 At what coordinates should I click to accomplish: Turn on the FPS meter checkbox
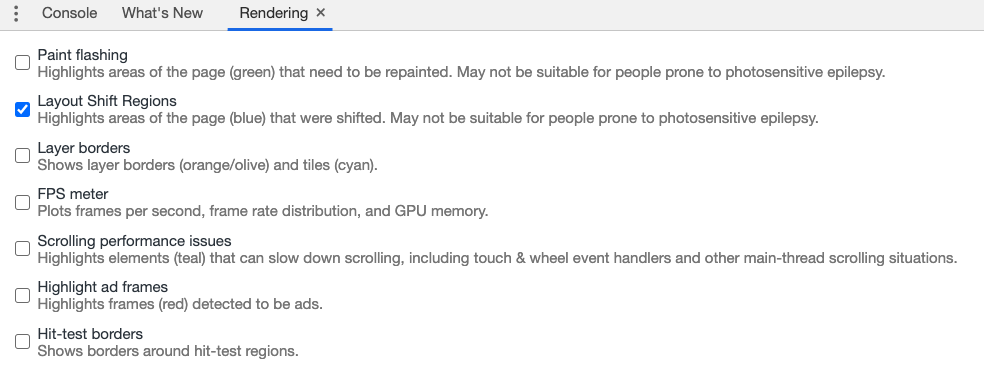[x=23, y=202]
